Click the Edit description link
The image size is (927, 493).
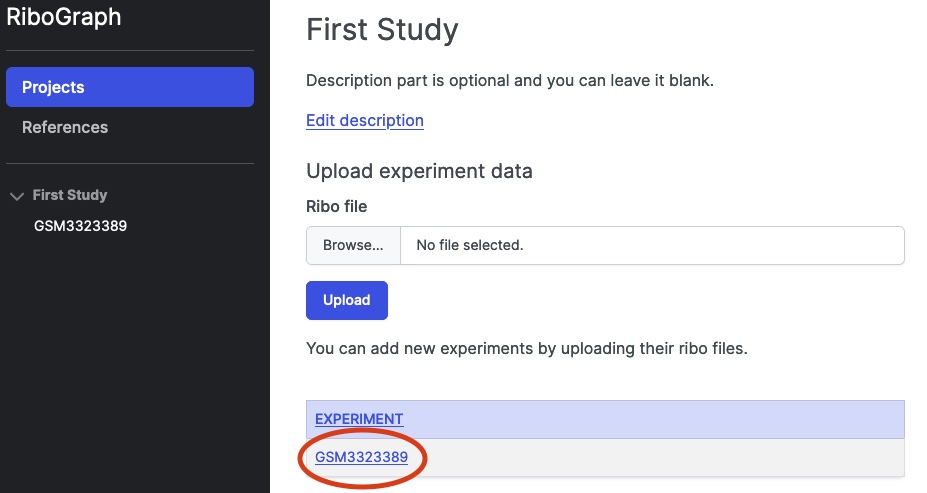click(365, 121)
